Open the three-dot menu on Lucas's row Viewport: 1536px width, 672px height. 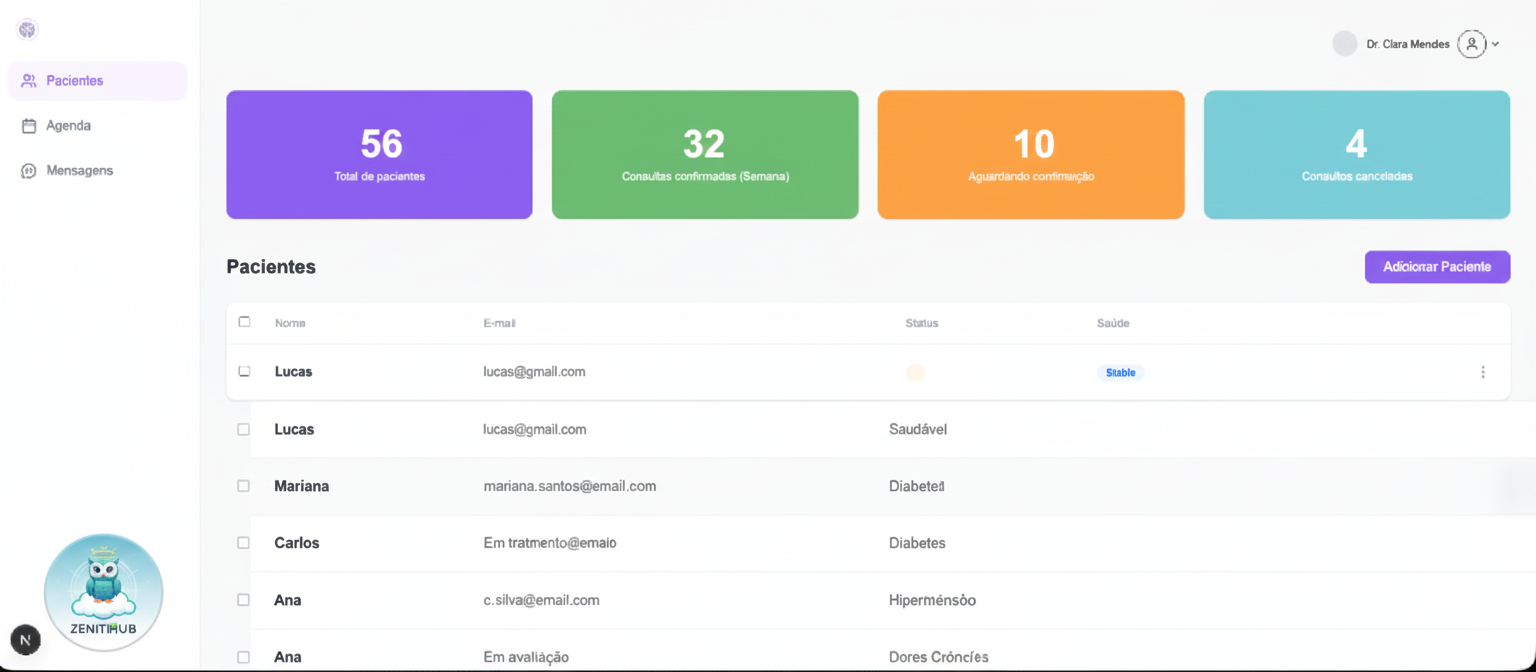tap(1483, 371)
